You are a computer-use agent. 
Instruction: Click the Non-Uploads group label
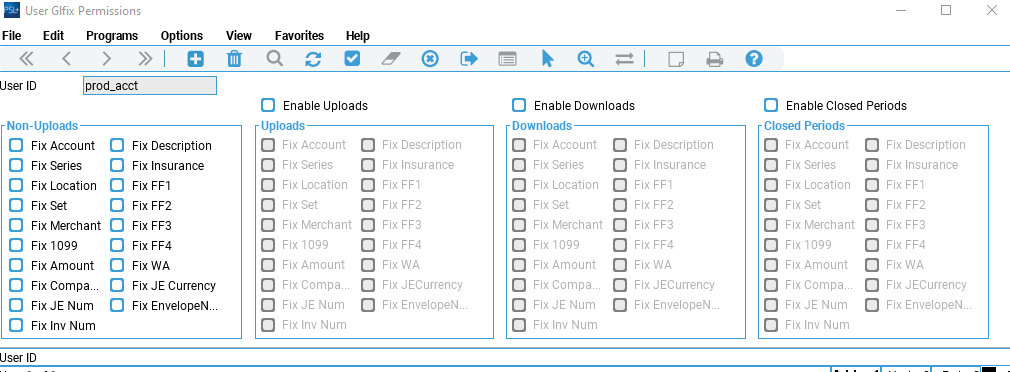[x=42, y=126]
